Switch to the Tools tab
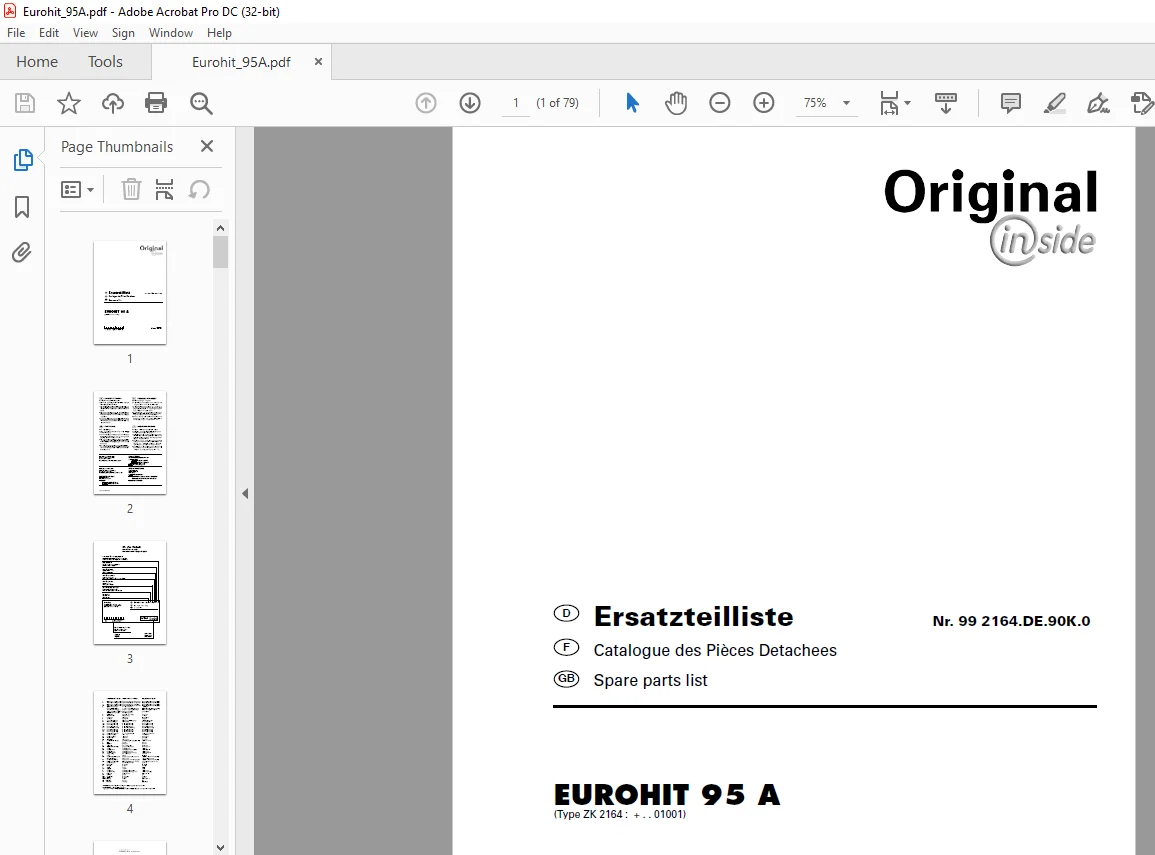 click(105, 62)
